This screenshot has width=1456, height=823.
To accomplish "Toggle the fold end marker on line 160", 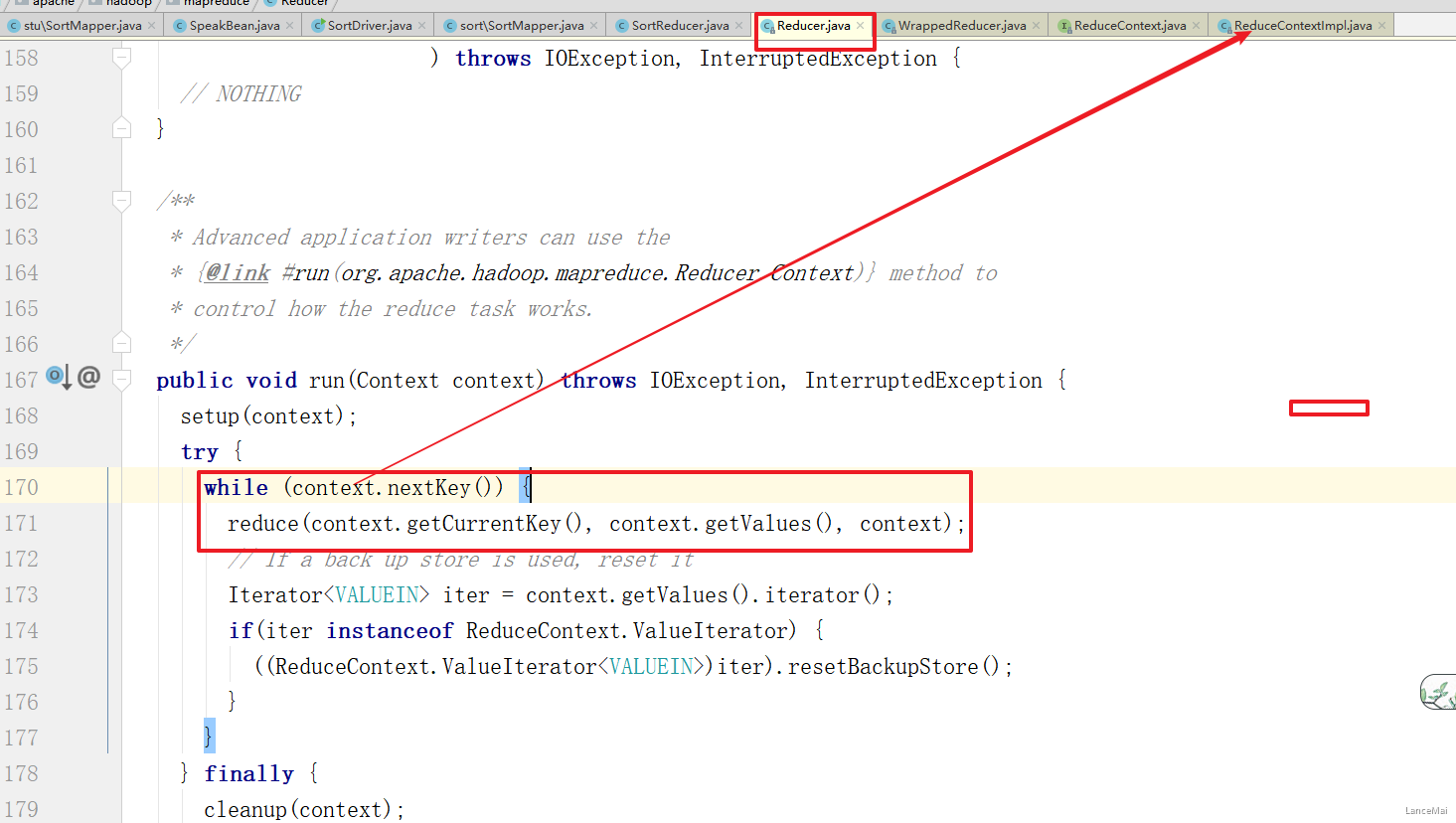I will click(x=121, y=129).
